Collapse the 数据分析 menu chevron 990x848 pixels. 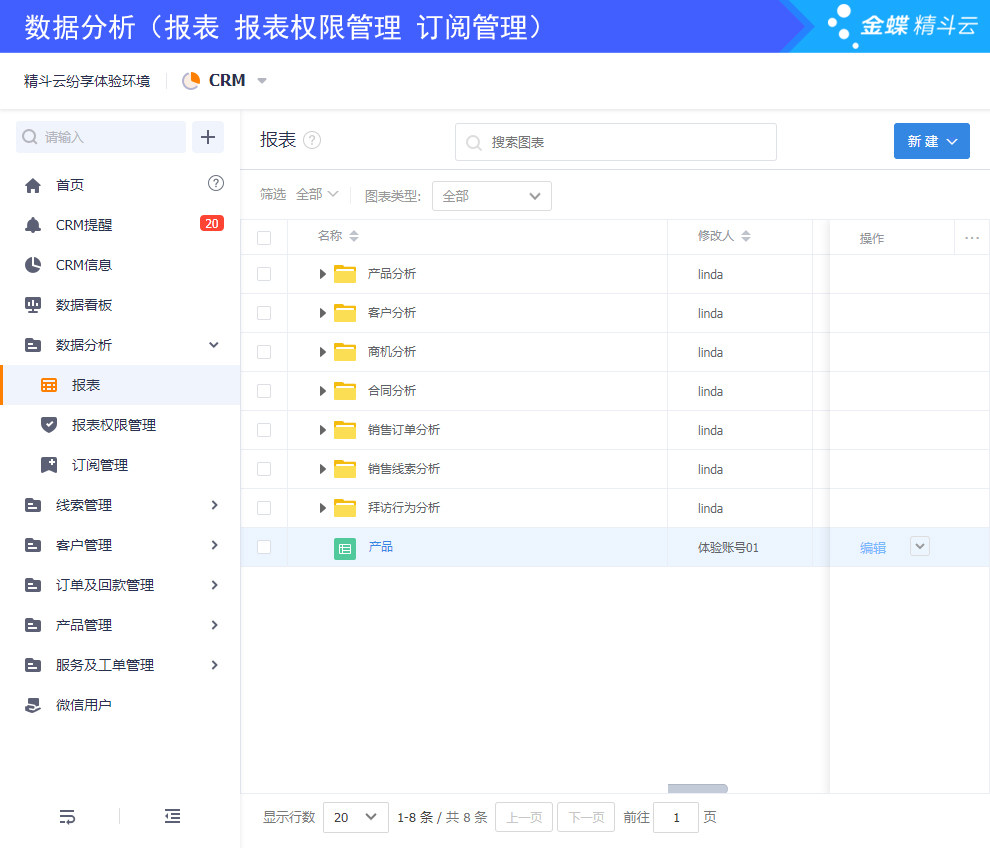pos(214,345)
